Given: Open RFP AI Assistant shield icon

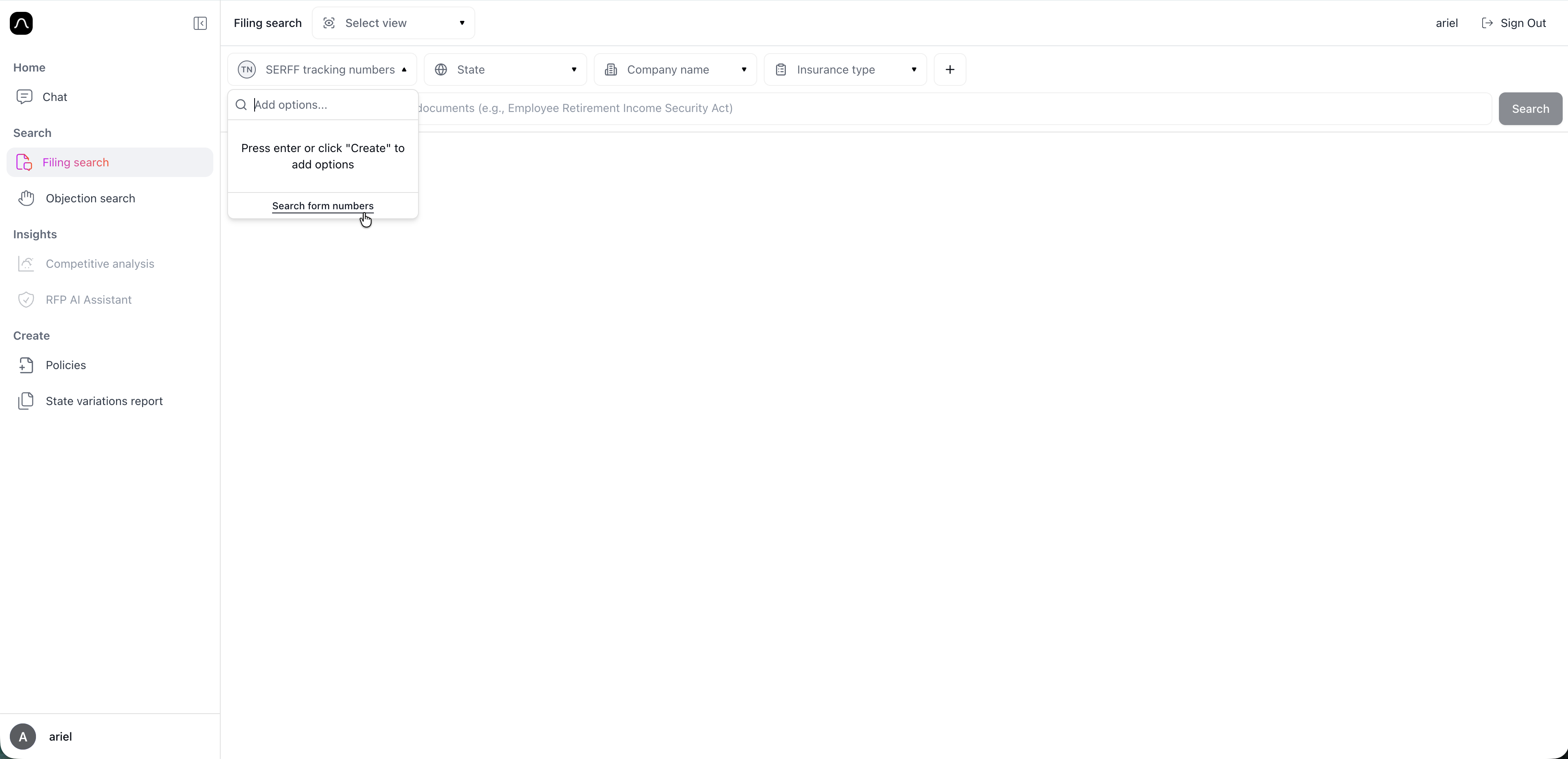Looking at the screenshot, I should click(x=26, y=300).
